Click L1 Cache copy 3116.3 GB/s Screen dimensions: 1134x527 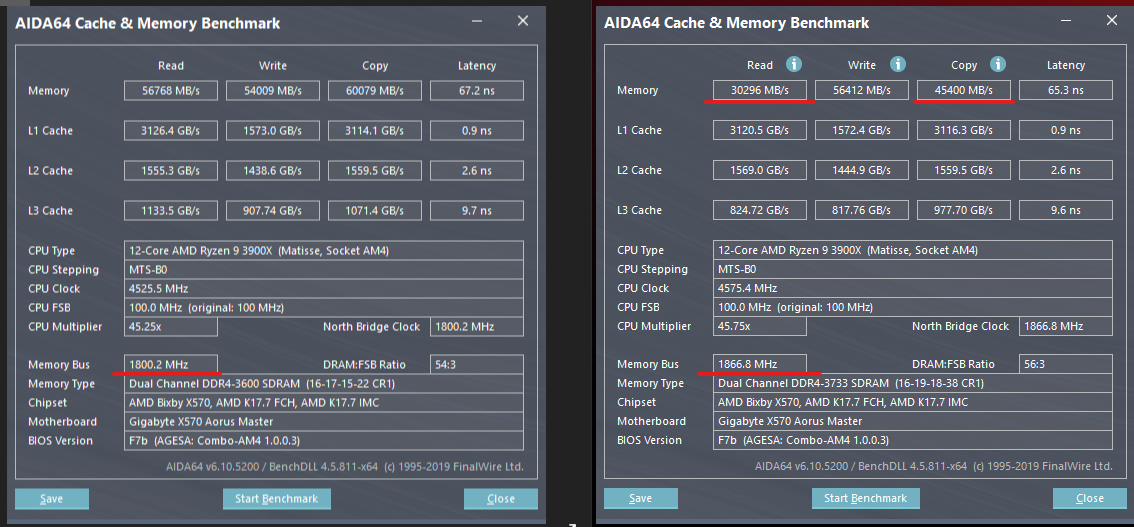pos(964,130)
